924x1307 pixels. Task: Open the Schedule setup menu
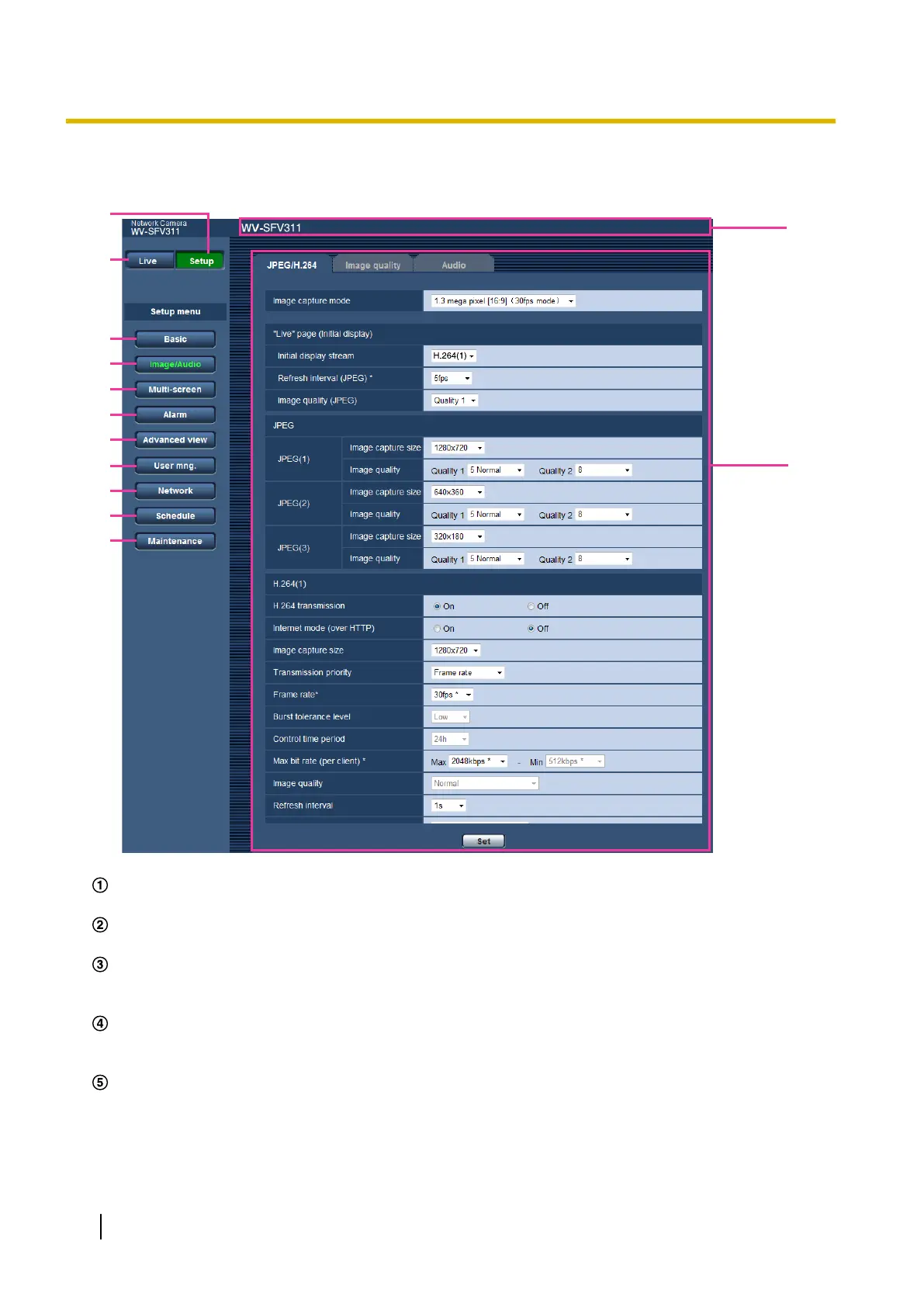tap(175, 516)
